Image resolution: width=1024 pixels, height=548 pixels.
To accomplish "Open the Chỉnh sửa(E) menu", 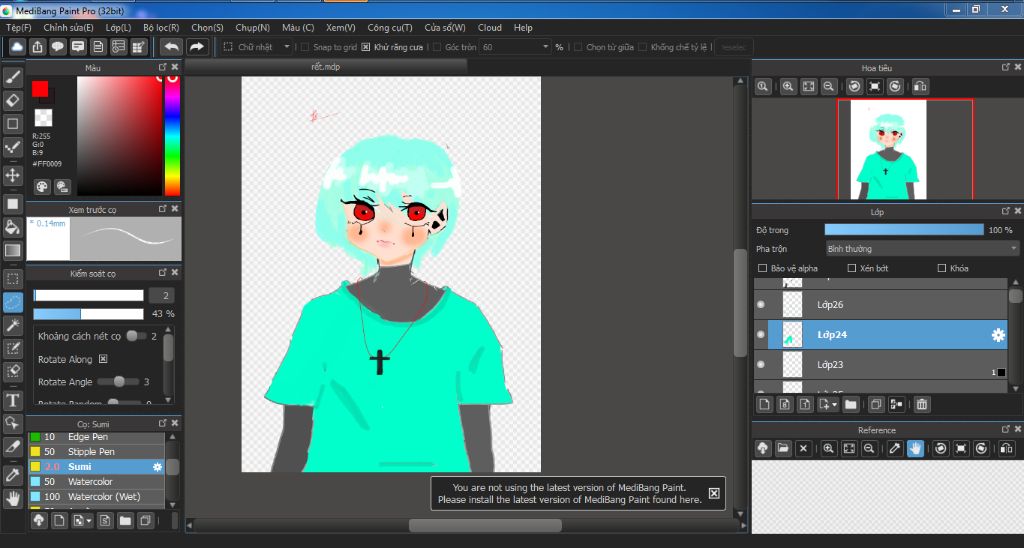I will [68, 27].
